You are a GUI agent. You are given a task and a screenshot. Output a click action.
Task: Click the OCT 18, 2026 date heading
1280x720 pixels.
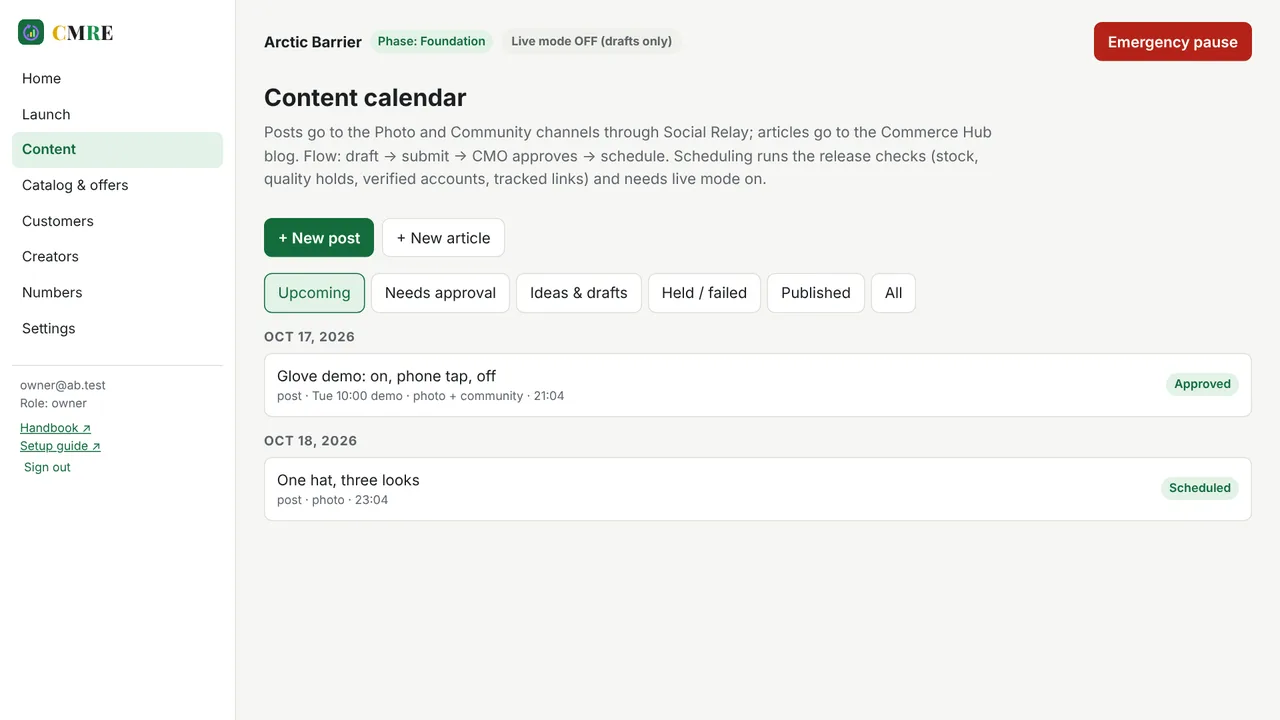310,441
